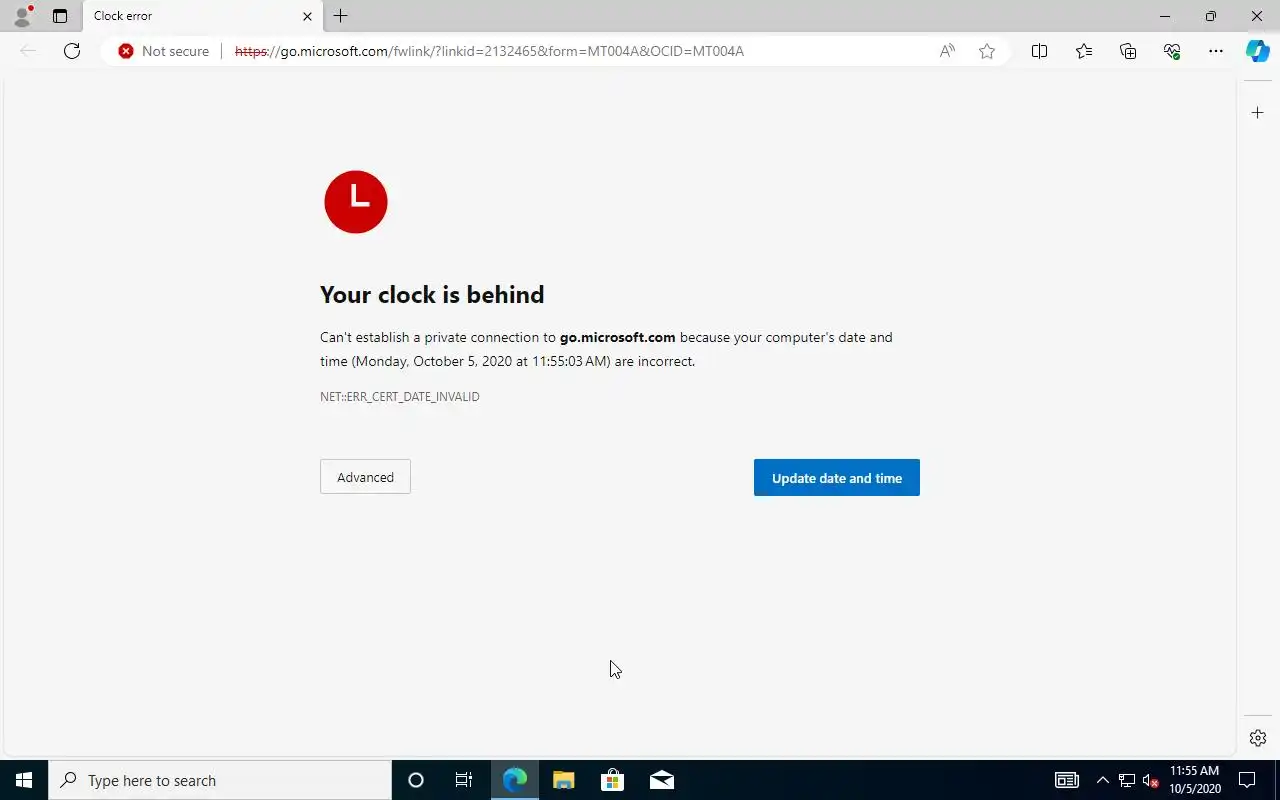This screenshot has width=1280, height=800.
Task: Open Task View
Action: pos(464,780)
